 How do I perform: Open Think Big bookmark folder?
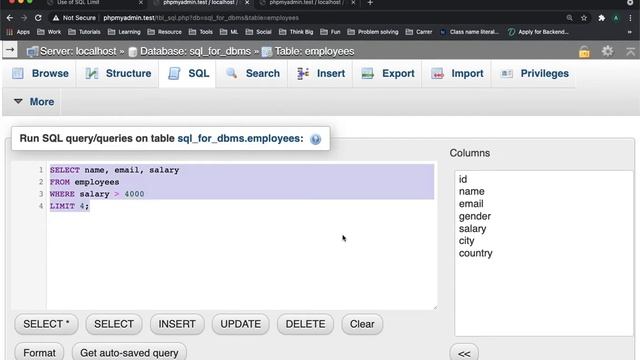coord(296,32)
